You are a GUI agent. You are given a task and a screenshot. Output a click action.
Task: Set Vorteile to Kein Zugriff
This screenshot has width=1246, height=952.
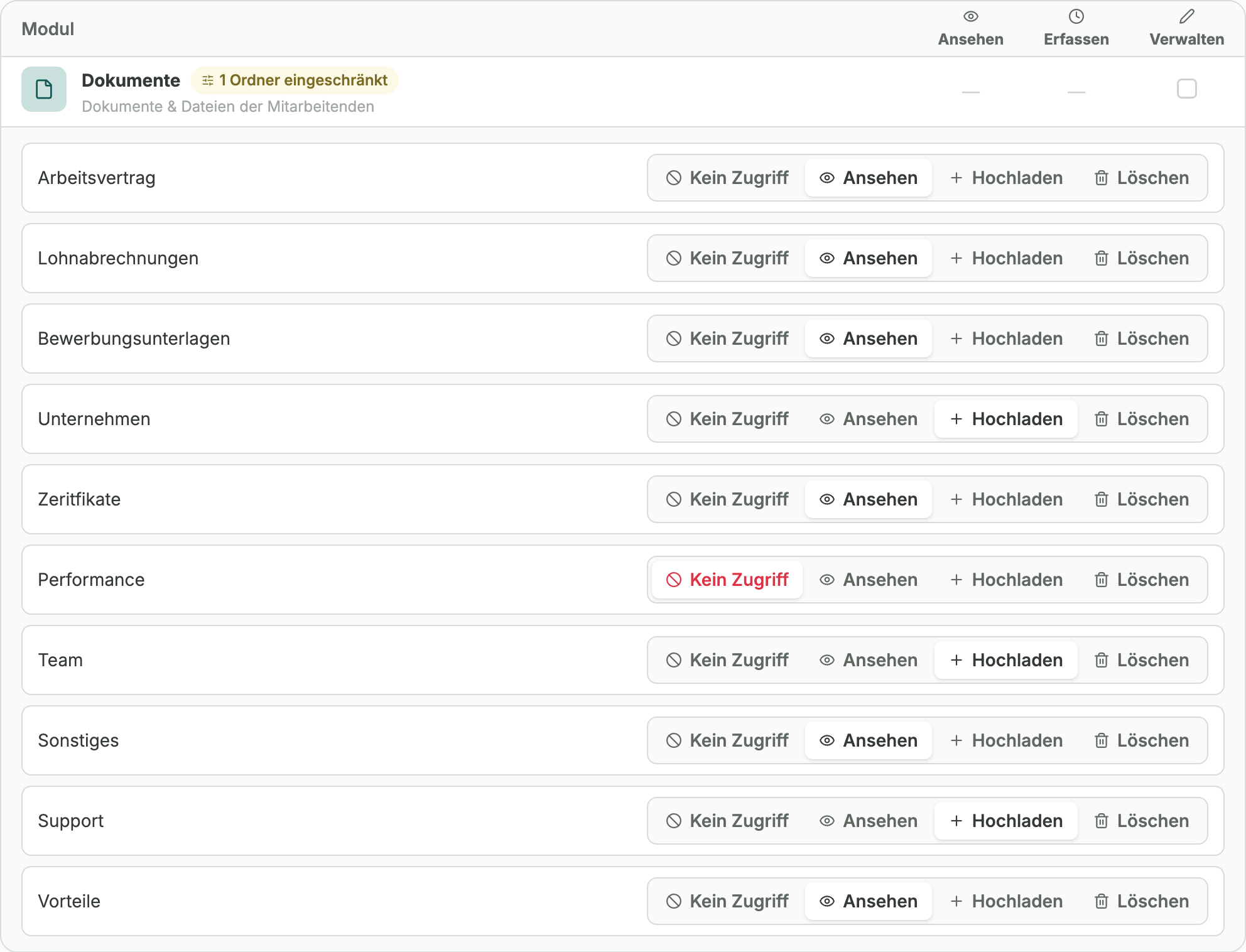click(x=727, y=901)
